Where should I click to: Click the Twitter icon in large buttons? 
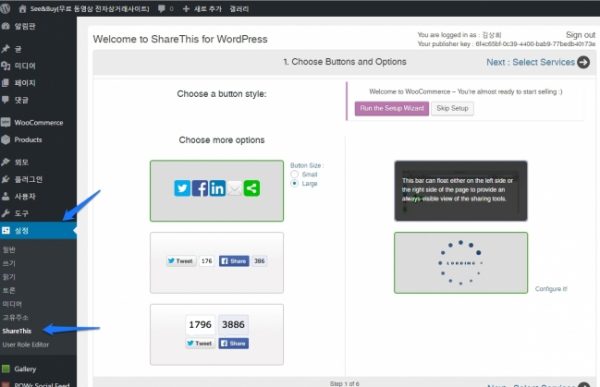click(x=182, y=188)
